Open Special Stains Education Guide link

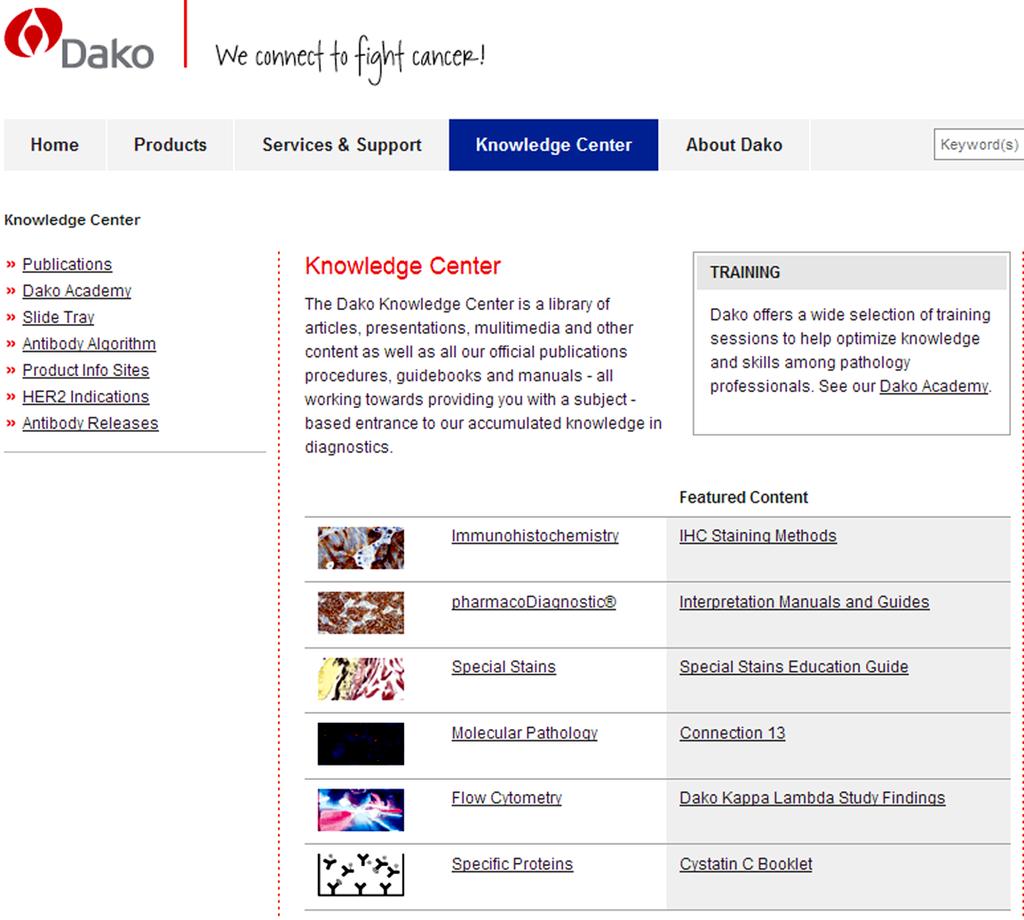point(793,667)
